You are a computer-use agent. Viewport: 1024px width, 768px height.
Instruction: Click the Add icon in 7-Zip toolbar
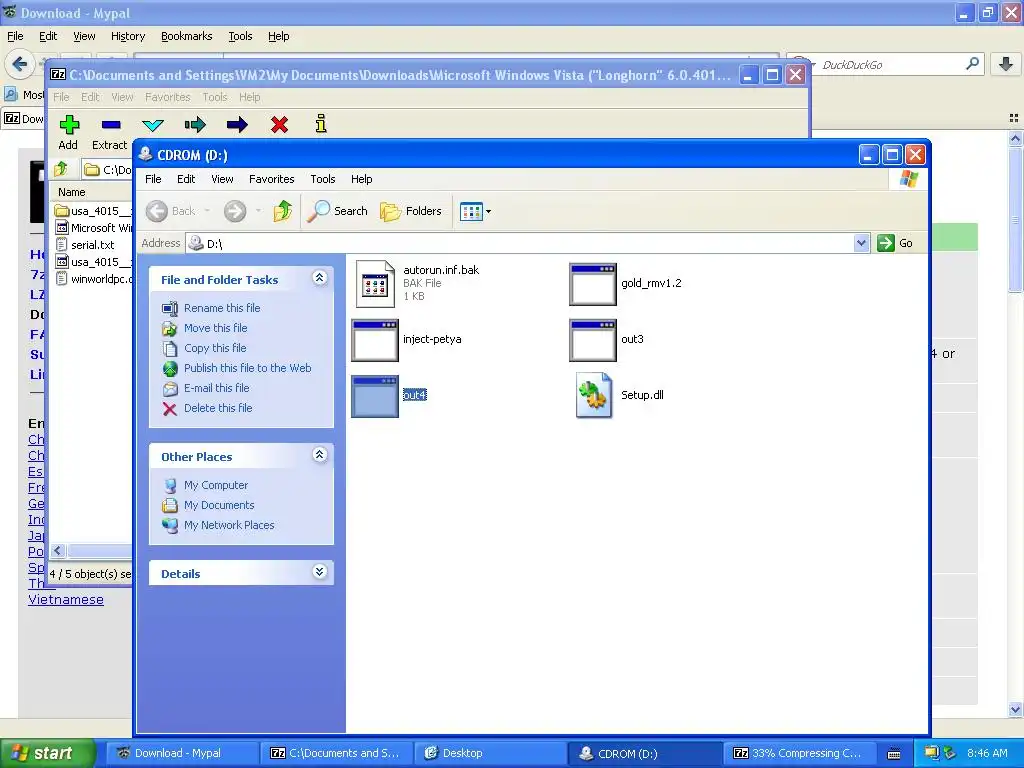[69, 124]
